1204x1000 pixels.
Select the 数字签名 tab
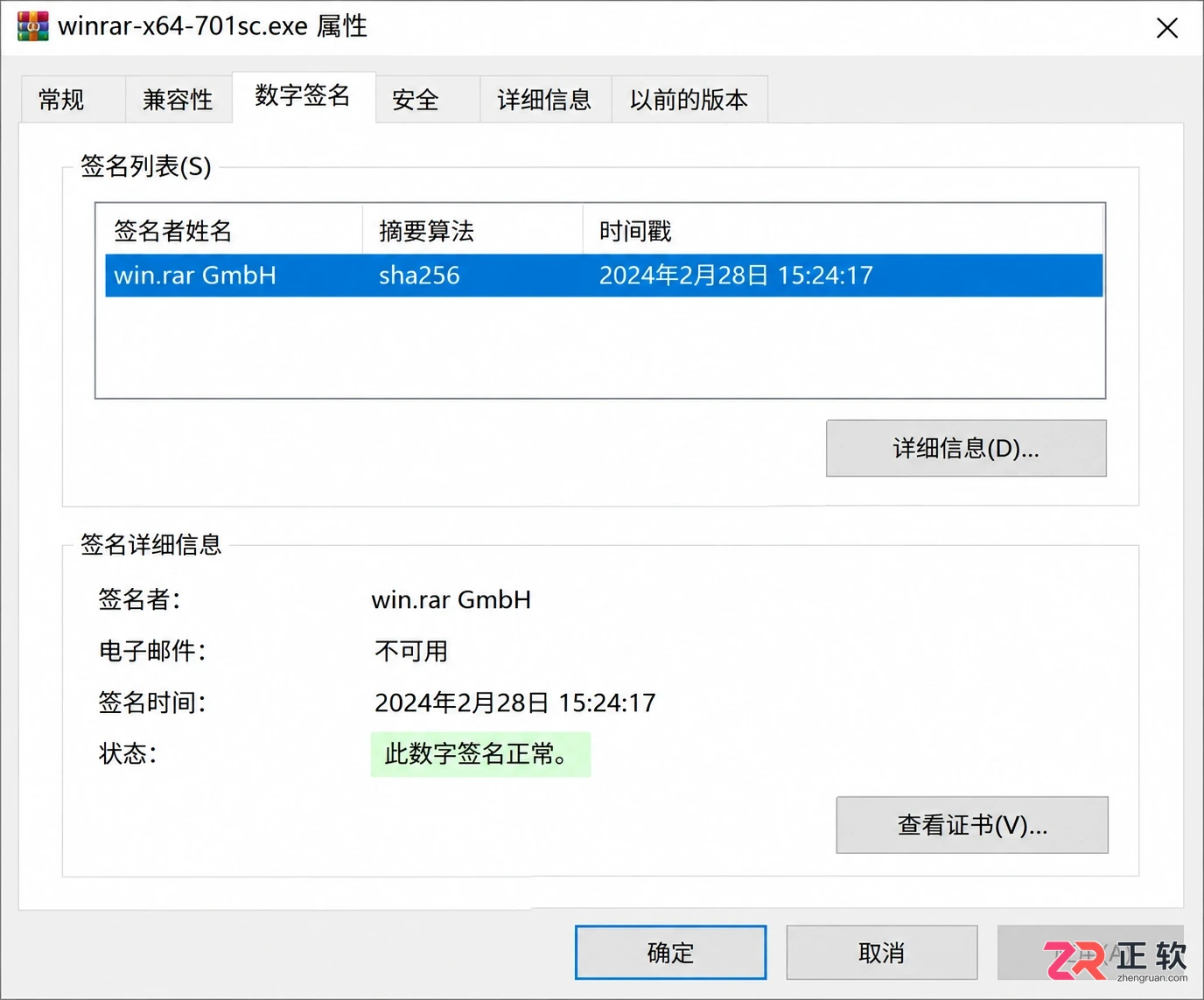pyautogui.click(x=304, y=95)
